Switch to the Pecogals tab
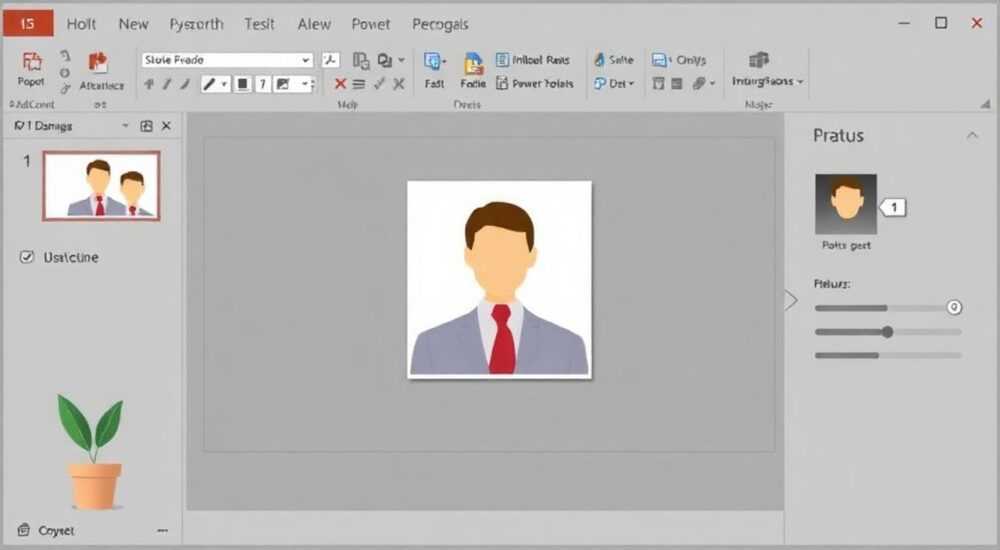The image size is (1000, 550). pos(440,24)
